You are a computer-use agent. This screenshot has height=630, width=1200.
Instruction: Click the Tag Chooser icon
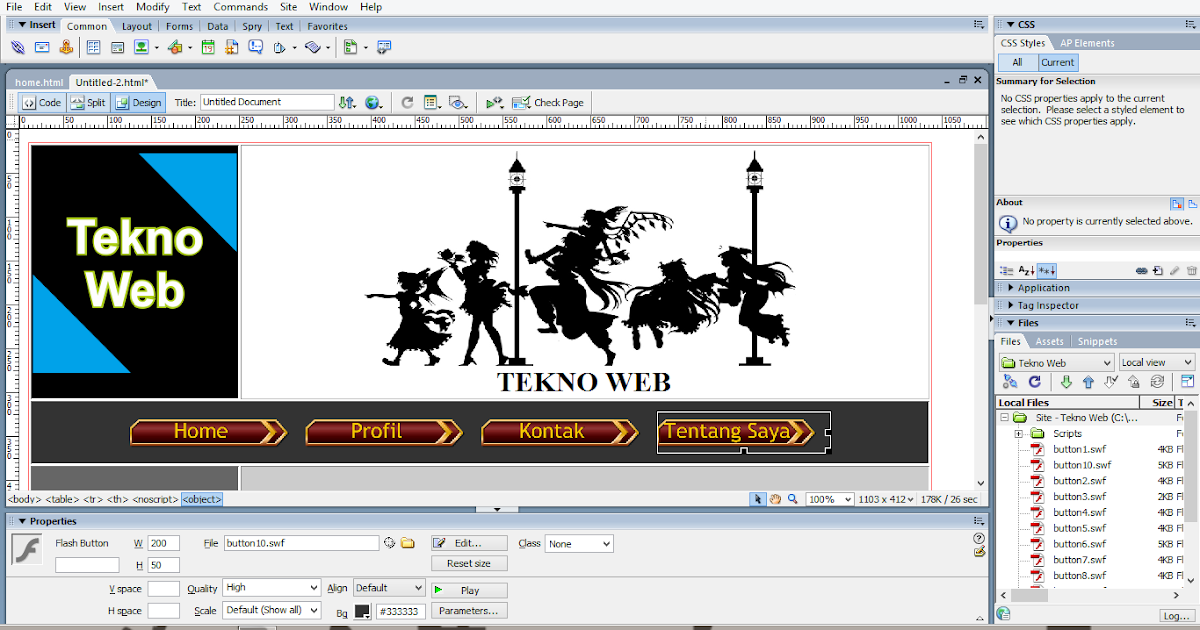coord(382,47)
